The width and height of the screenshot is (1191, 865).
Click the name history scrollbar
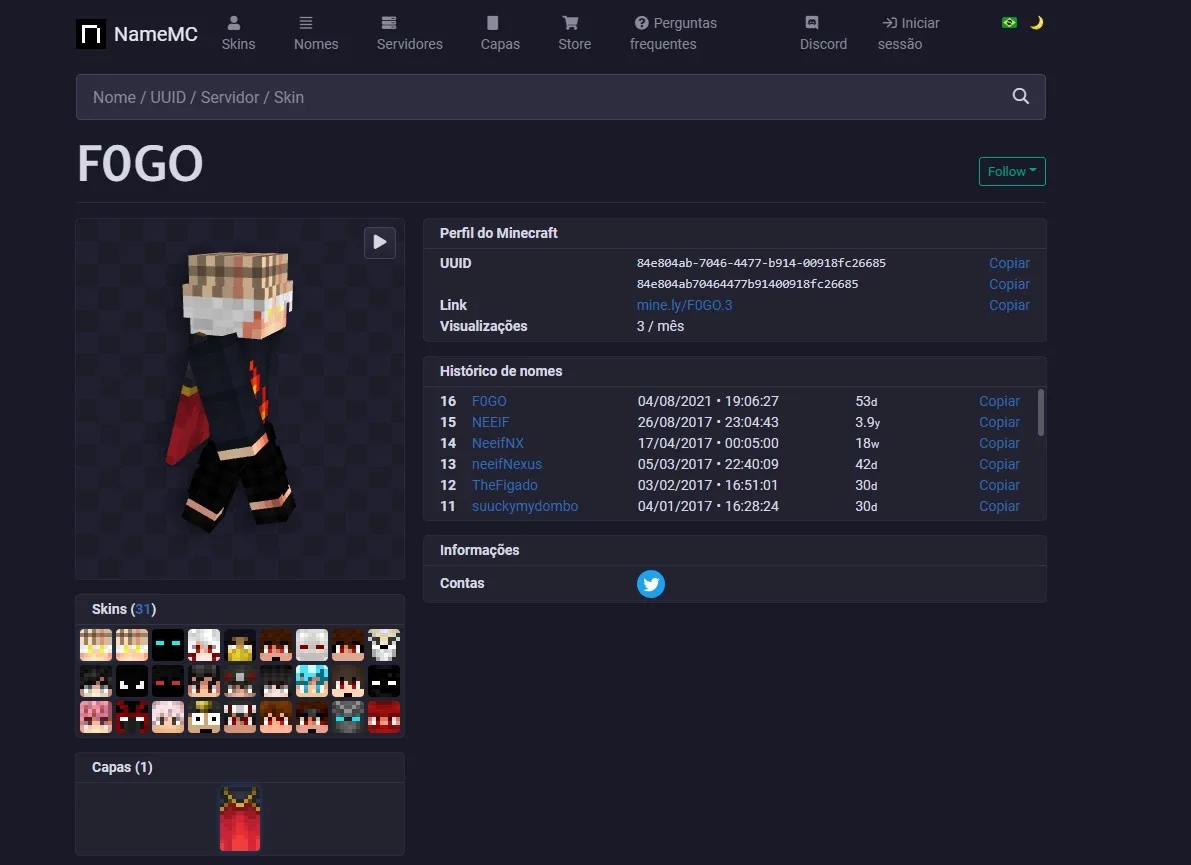pyautogui.click(x=1041, y=412)
